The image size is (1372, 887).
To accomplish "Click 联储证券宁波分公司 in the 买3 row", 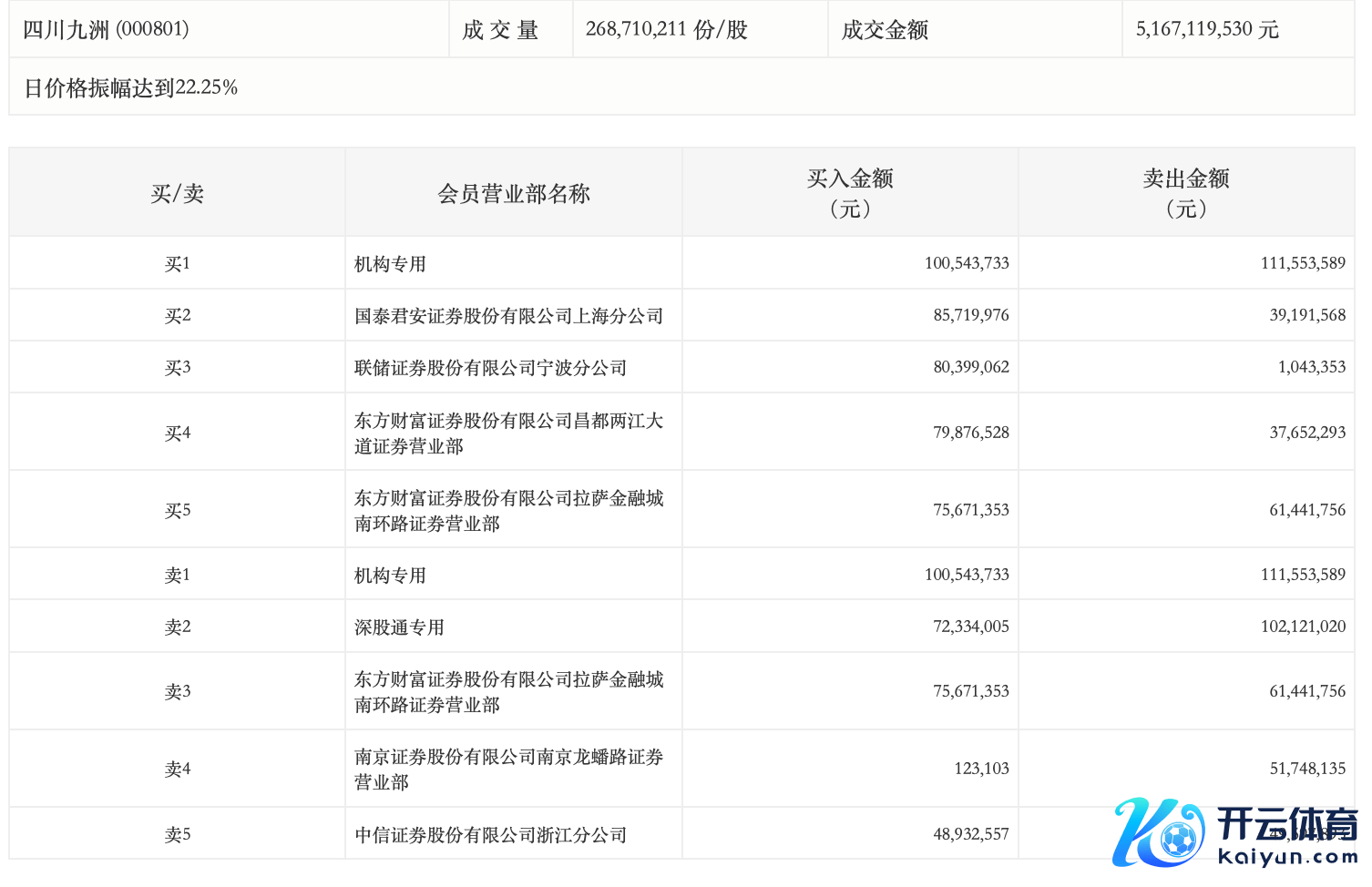I will 490,368.
